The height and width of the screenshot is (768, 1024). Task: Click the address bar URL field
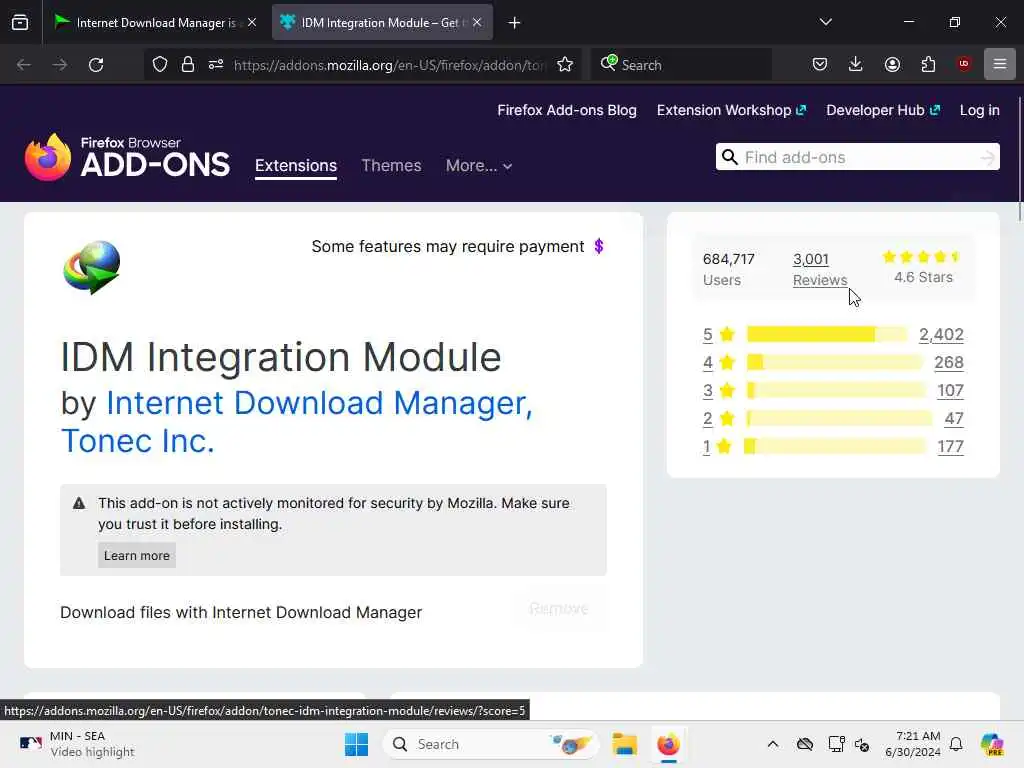(x=390, y=65)
